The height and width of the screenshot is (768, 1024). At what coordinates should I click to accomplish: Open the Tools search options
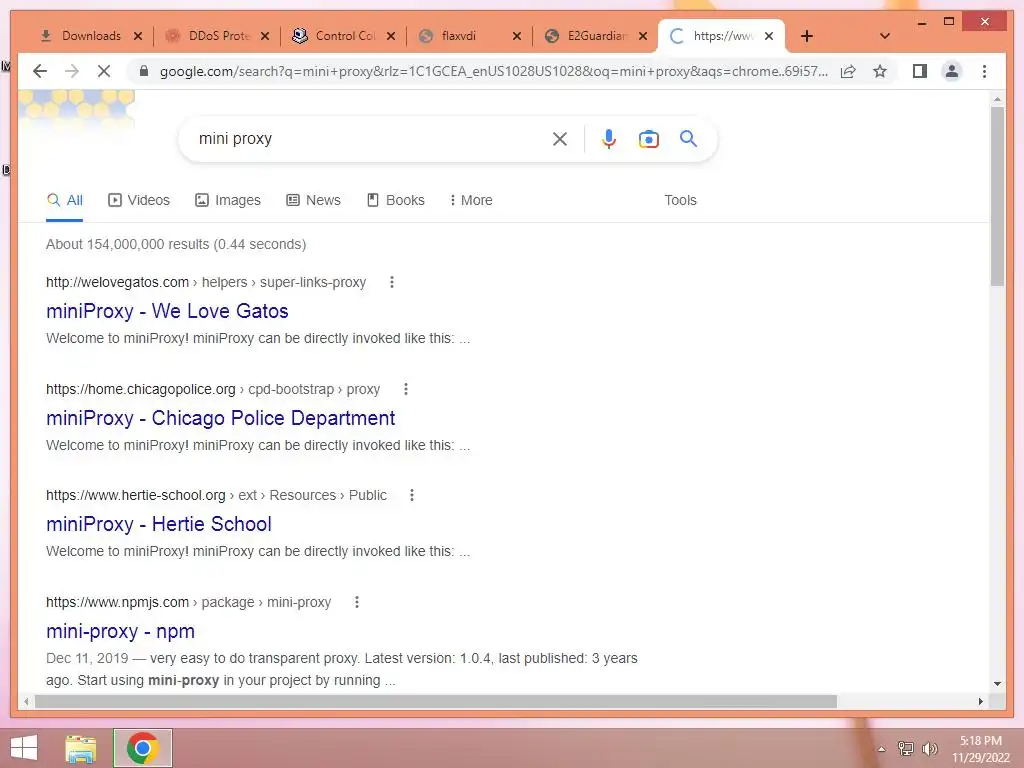[x=680, y=200]
